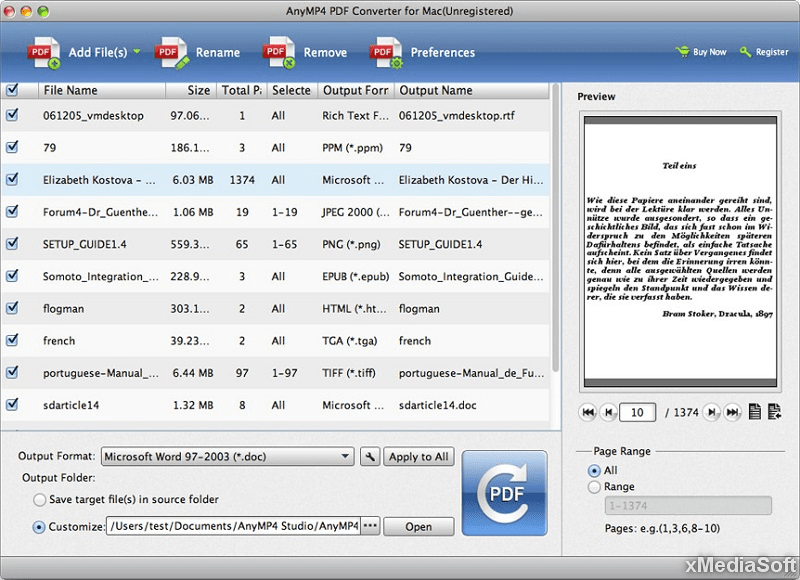Screen dimensions: 800x580
Task: Select the sdarticle14.doc output name
Action: 437,405
